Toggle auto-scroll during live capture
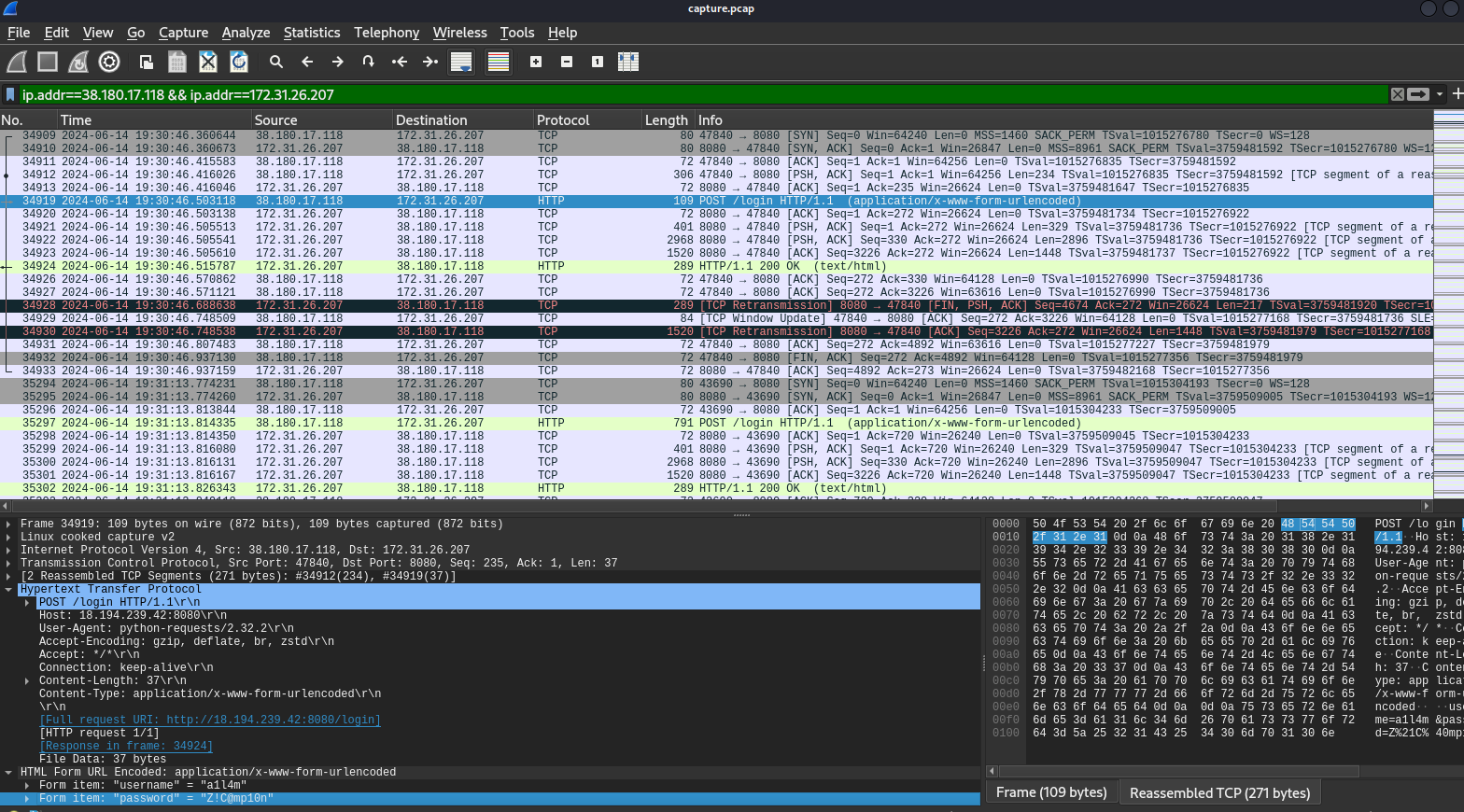 pos(461,63)
